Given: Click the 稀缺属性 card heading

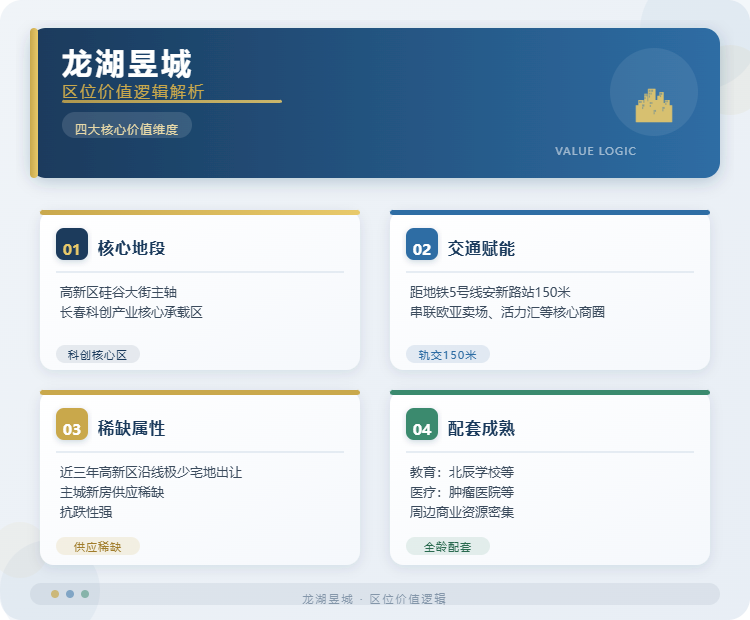Looking at the screenshot, I should tap(132, 428).
